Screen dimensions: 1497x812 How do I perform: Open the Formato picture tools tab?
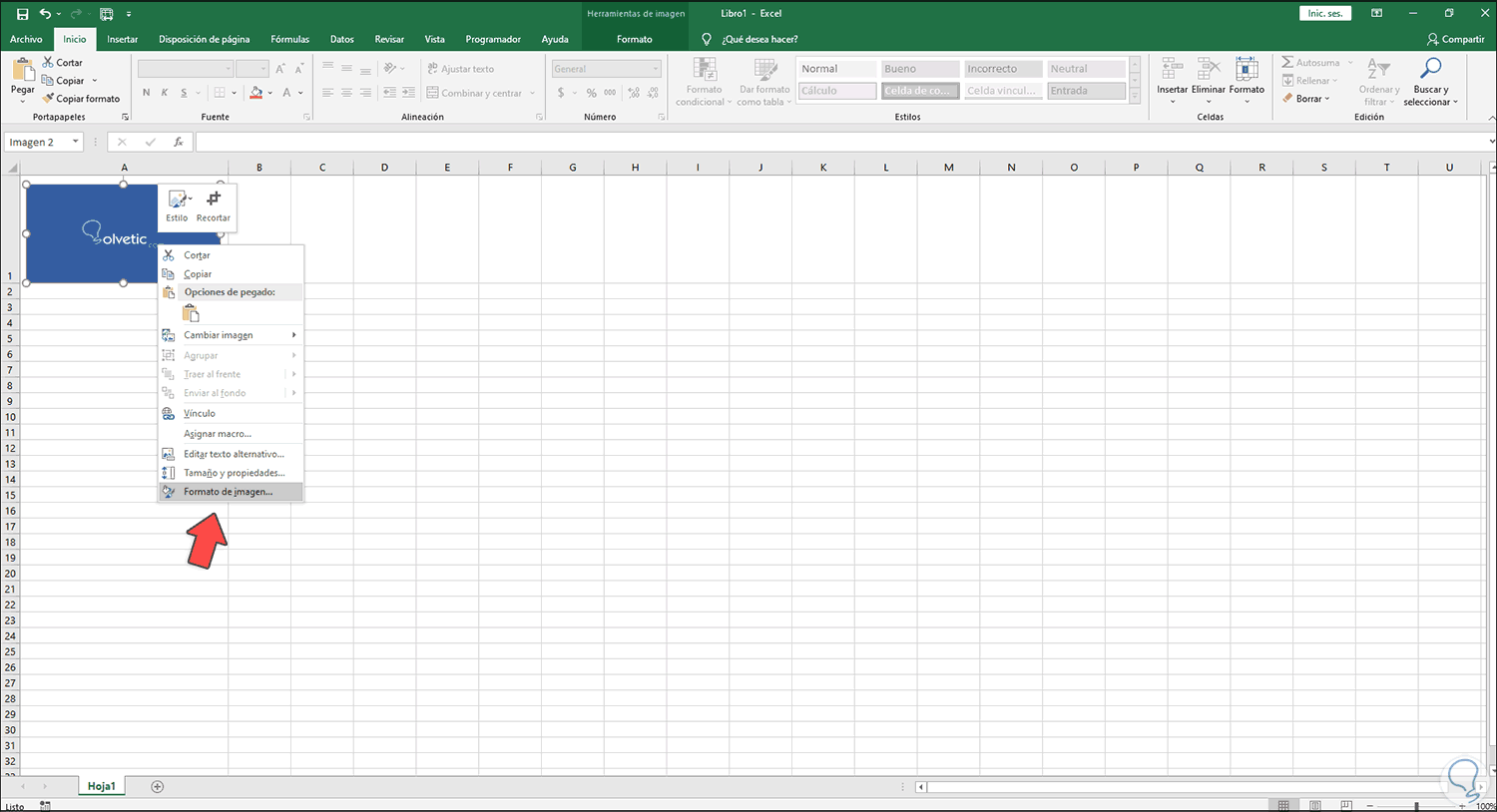click(635, 39)
